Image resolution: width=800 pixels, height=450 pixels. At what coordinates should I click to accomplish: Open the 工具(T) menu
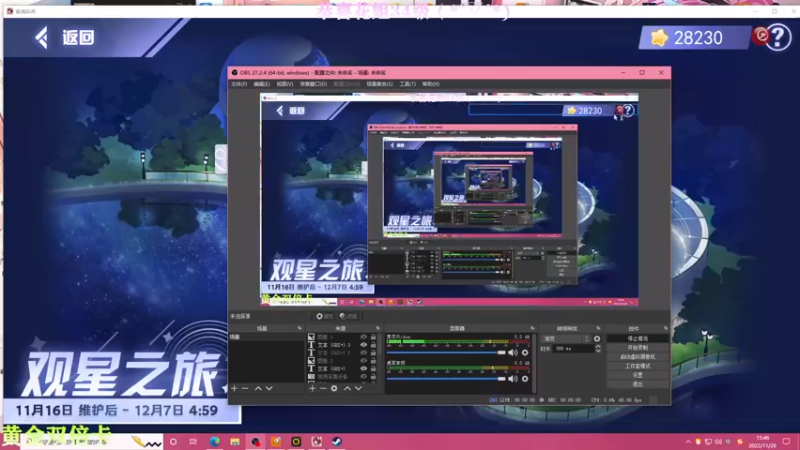click(408, 84)
